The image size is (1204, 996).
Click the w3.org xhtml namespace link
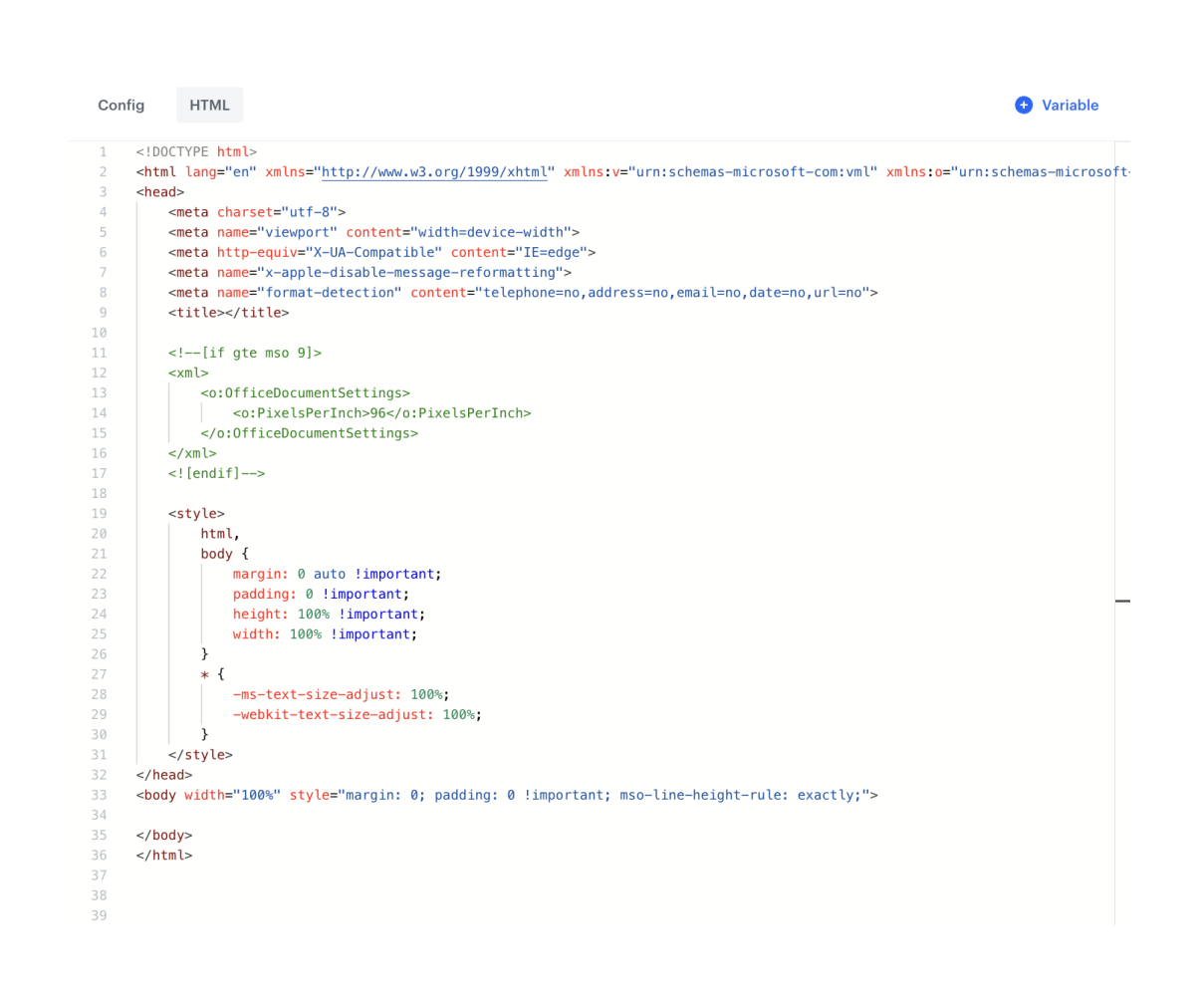point(433,171)
